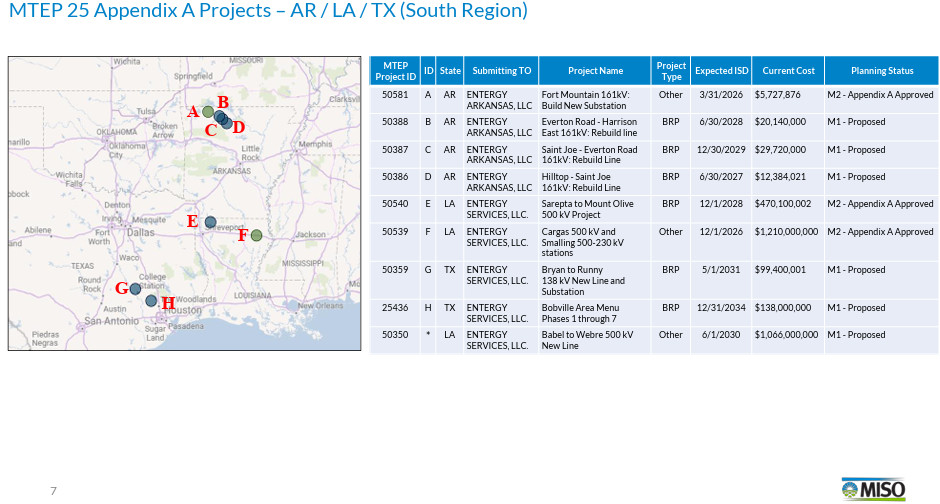Click the Dallas label on the map
This screenshot has width=940, height=504.
[x=140, y=233]
